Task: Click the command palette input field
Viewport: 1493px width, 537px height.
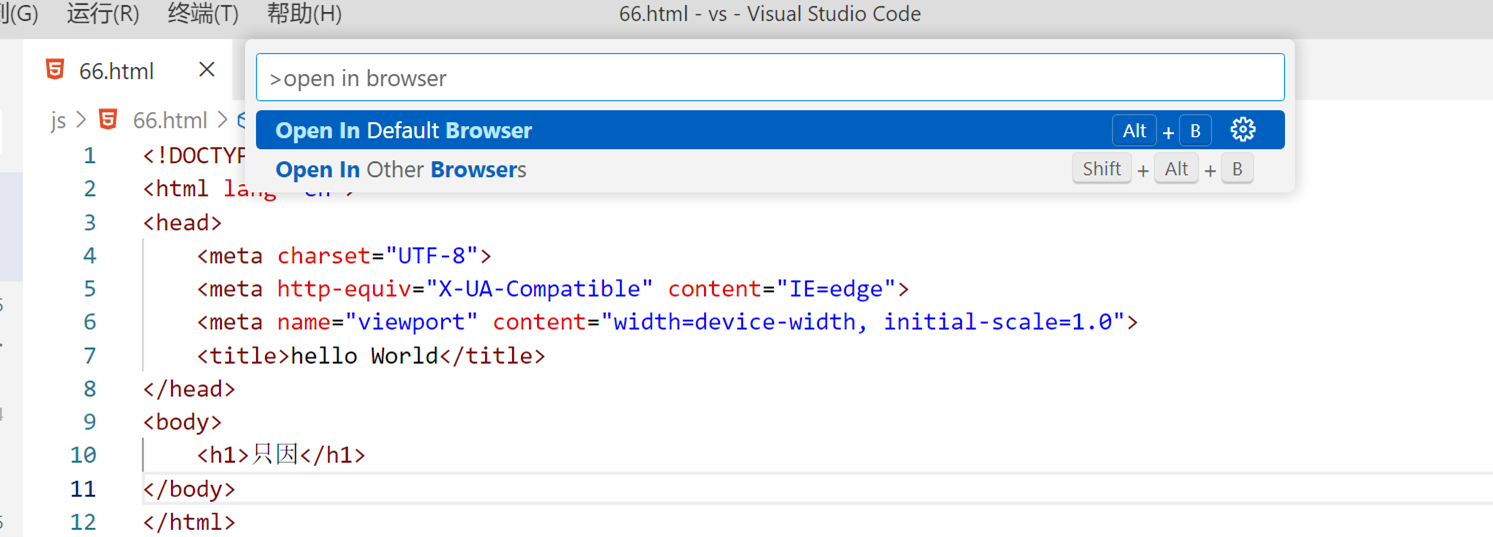Action: pos(770,78)
